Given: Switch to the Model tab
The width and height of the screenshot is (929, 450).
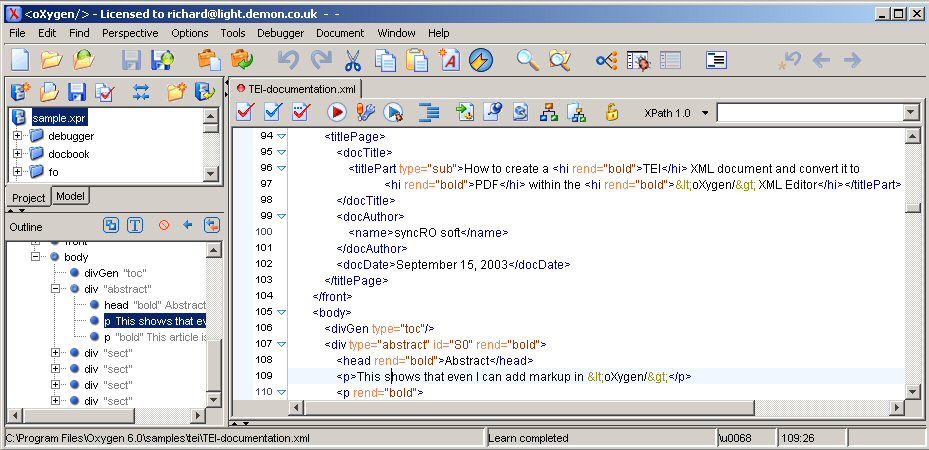Looking at the screenshot, I should (x=70, y=197).
